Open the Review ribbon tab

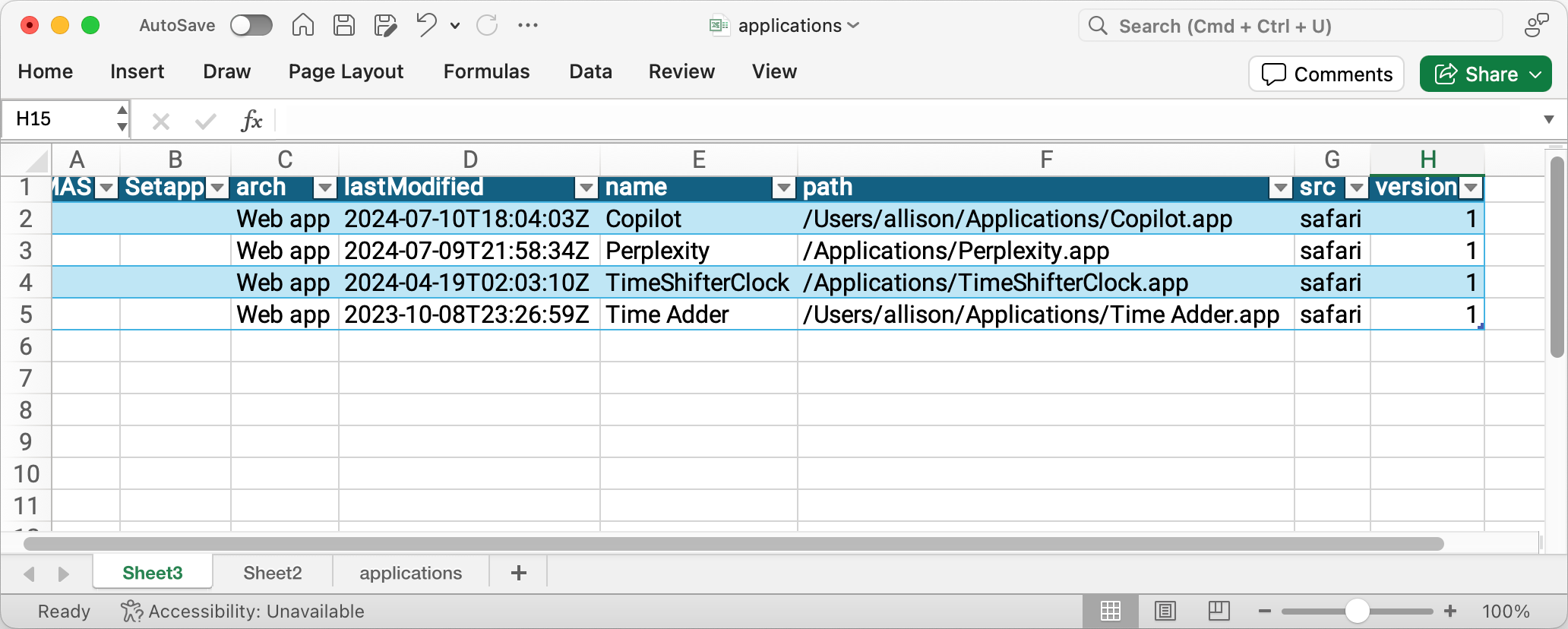[681, 71]
